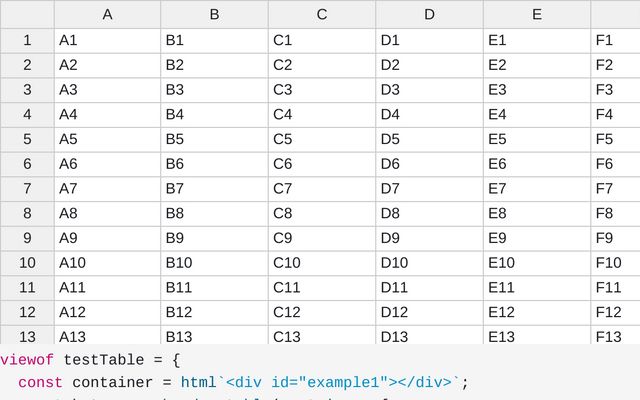Select row 1 header
The height and width of the screenshot is (400, 640).
27,41
